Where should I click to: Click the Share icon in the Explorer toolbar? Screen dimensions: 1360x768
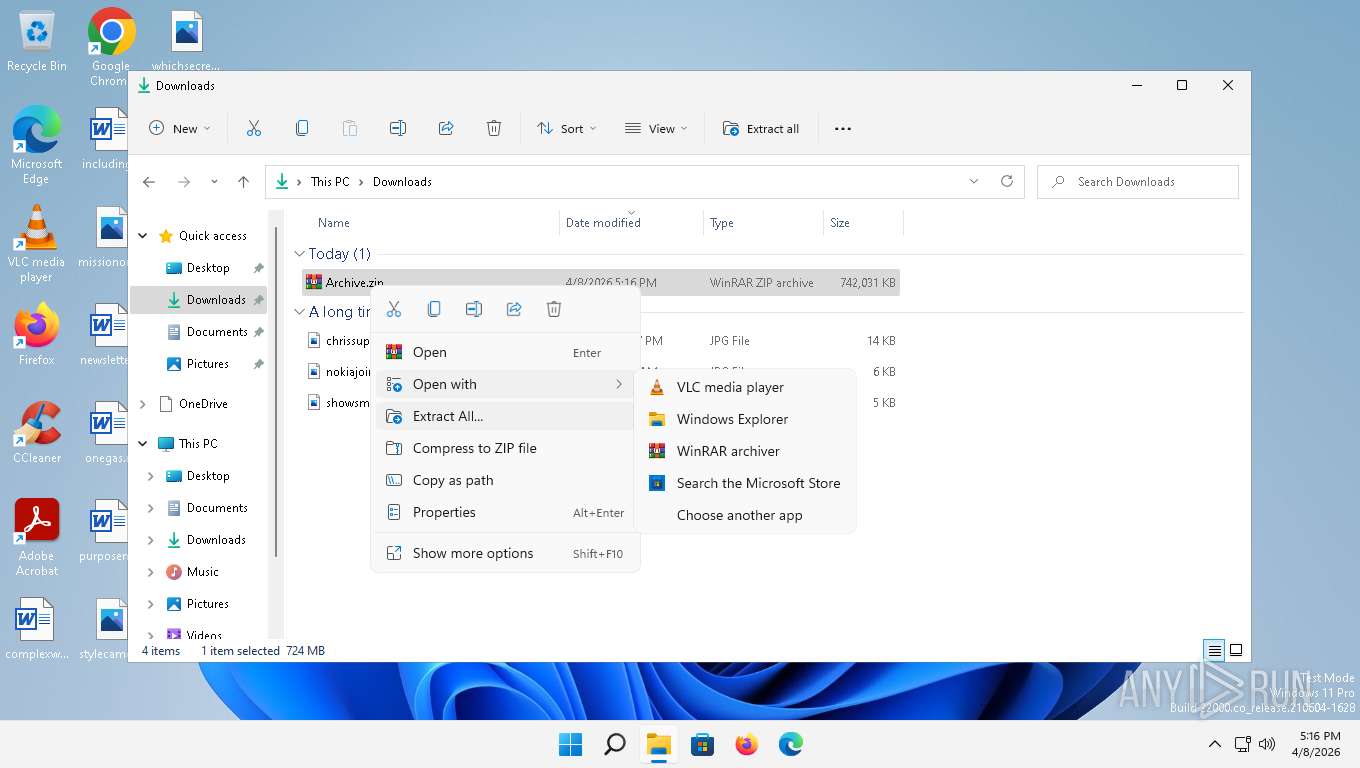click(446, 128)
